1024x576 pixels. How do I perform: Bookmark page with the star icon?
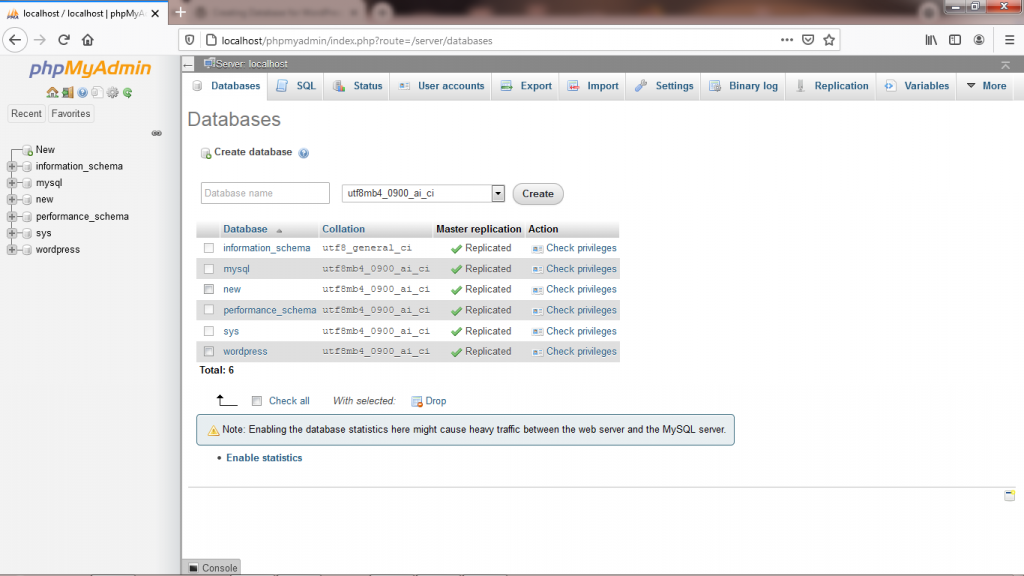click(828, 40)
